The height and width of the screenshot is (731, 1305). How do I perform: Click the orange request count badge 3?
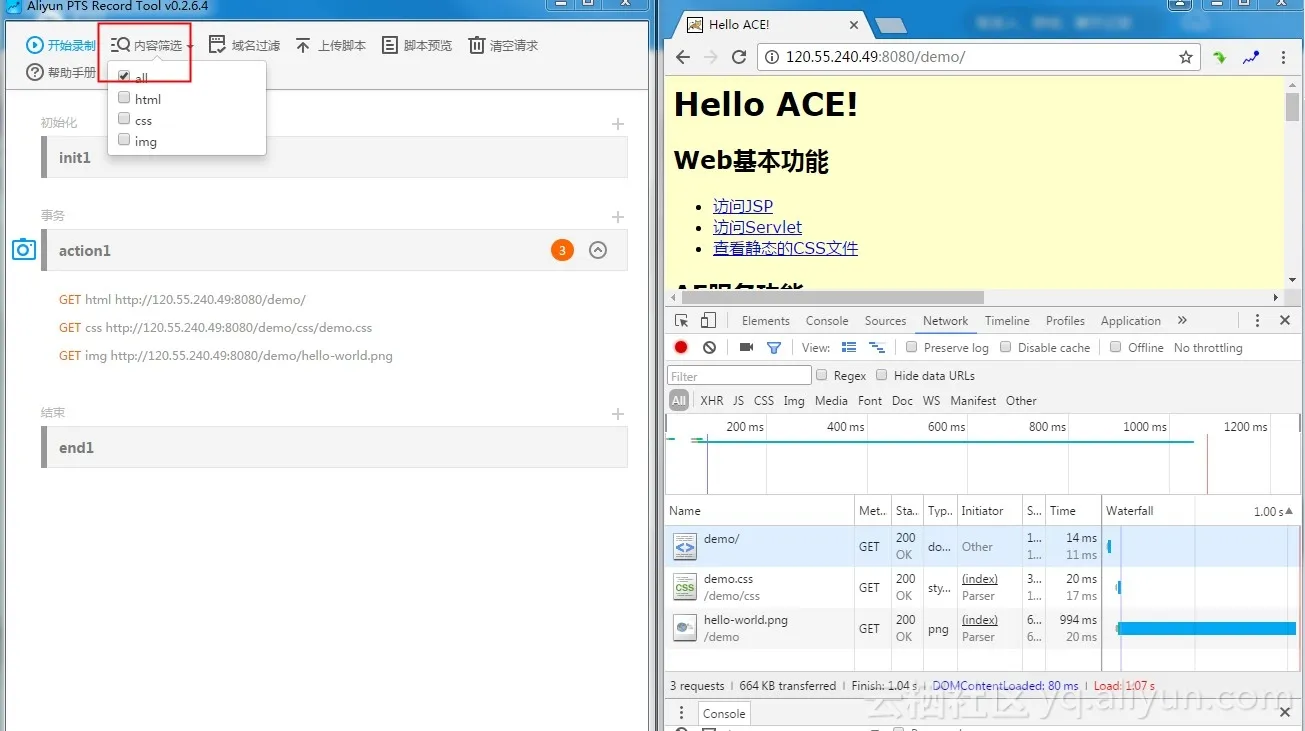click(x=562, y=250)
